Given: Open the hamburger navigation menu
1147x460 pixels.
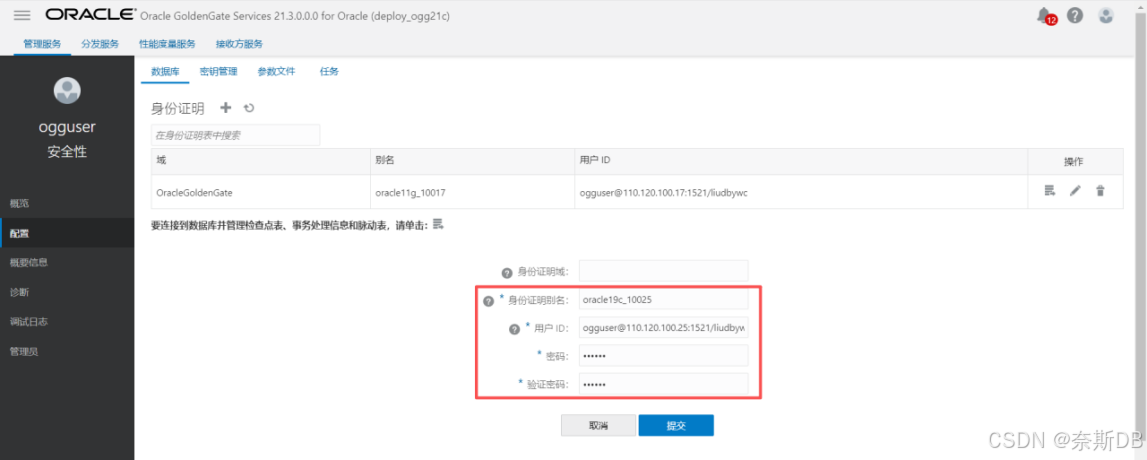Looking at the screenshot, I should [x=22, y=15].
